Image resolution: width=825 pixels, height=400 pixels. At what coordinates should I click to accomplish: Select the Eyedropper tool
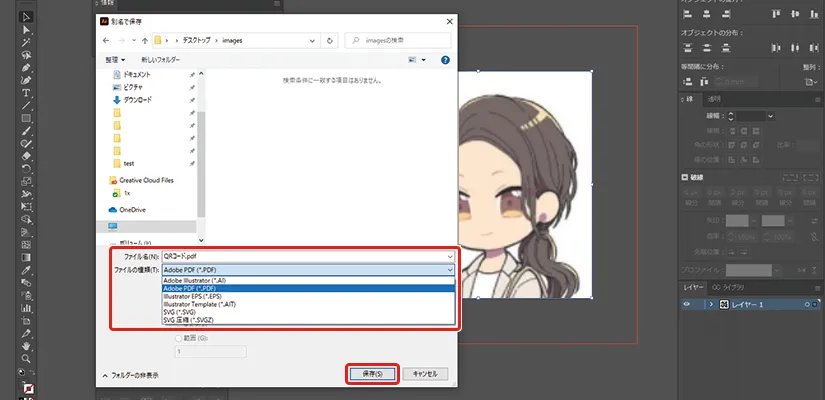coord(26,270)
